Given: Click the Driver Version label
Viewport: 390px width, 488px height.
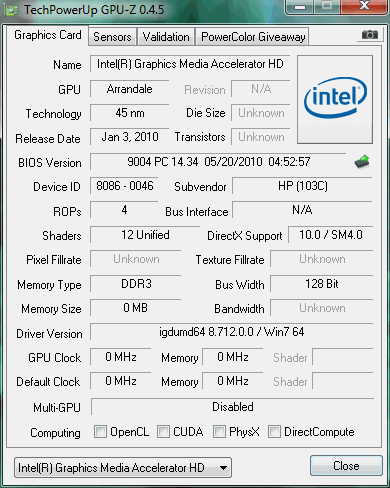Looking at the screenshot, I should (49, 334).
